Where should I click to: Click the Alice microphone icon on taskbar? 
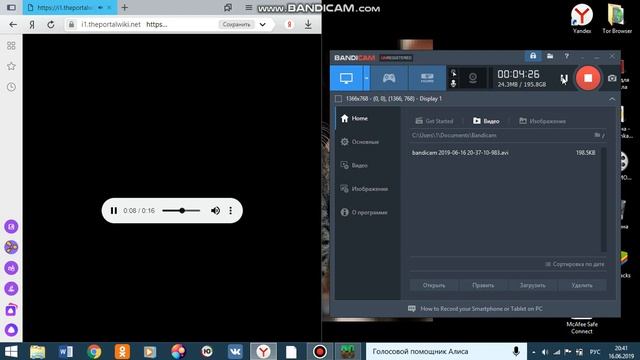[x=516, y=351]
